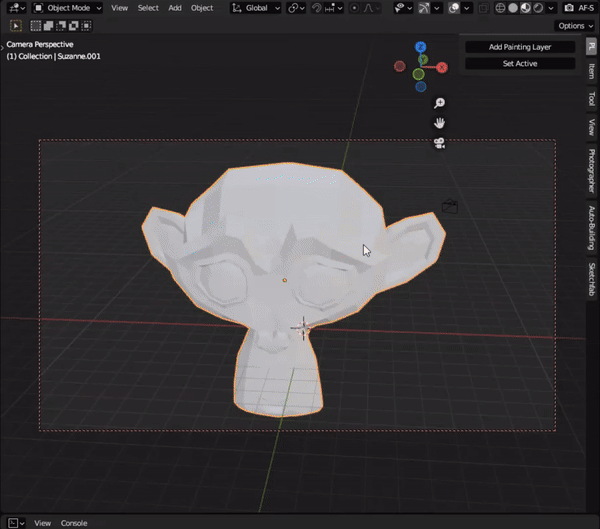
Task: Open the Object Mode dropdown
Action: 68,8
